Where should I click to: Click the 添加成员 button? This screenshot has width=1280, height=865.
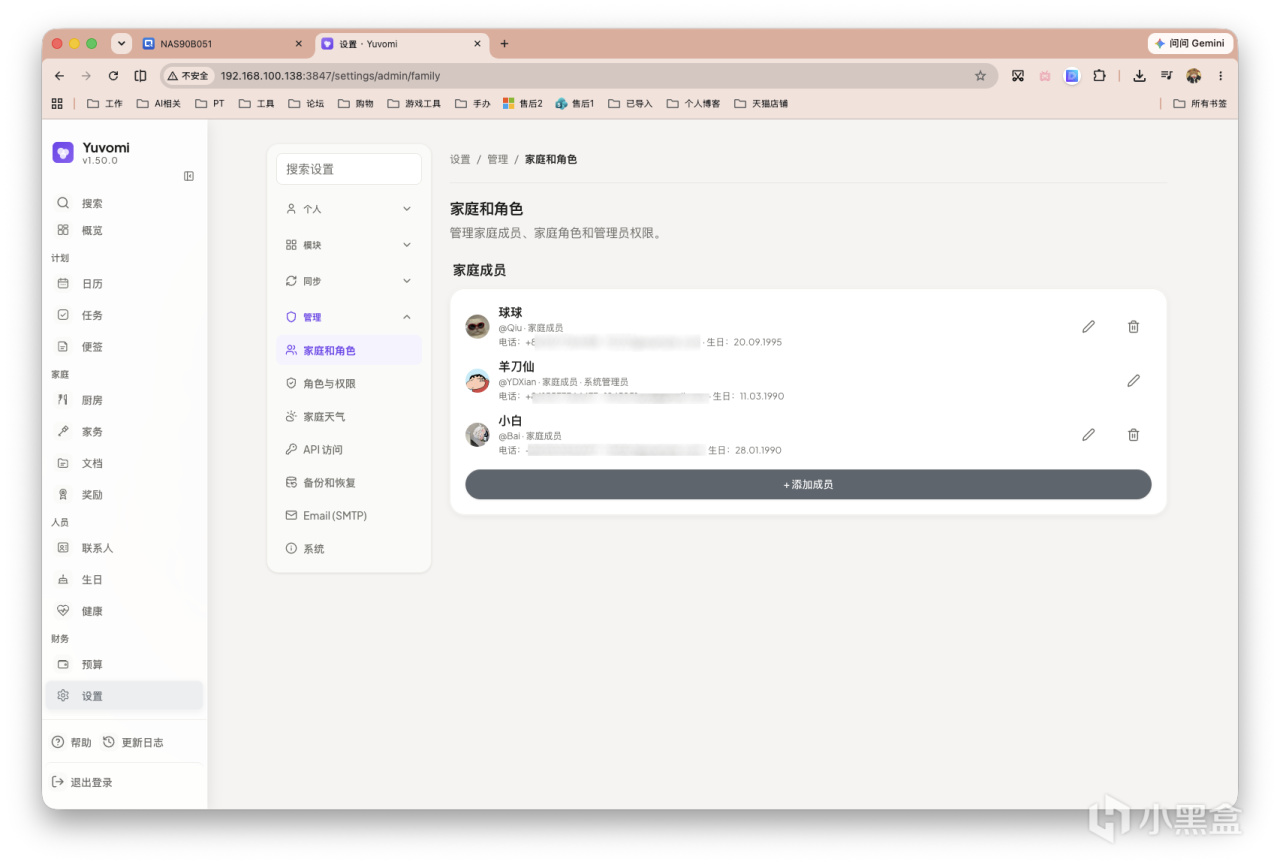coord(808,484)
